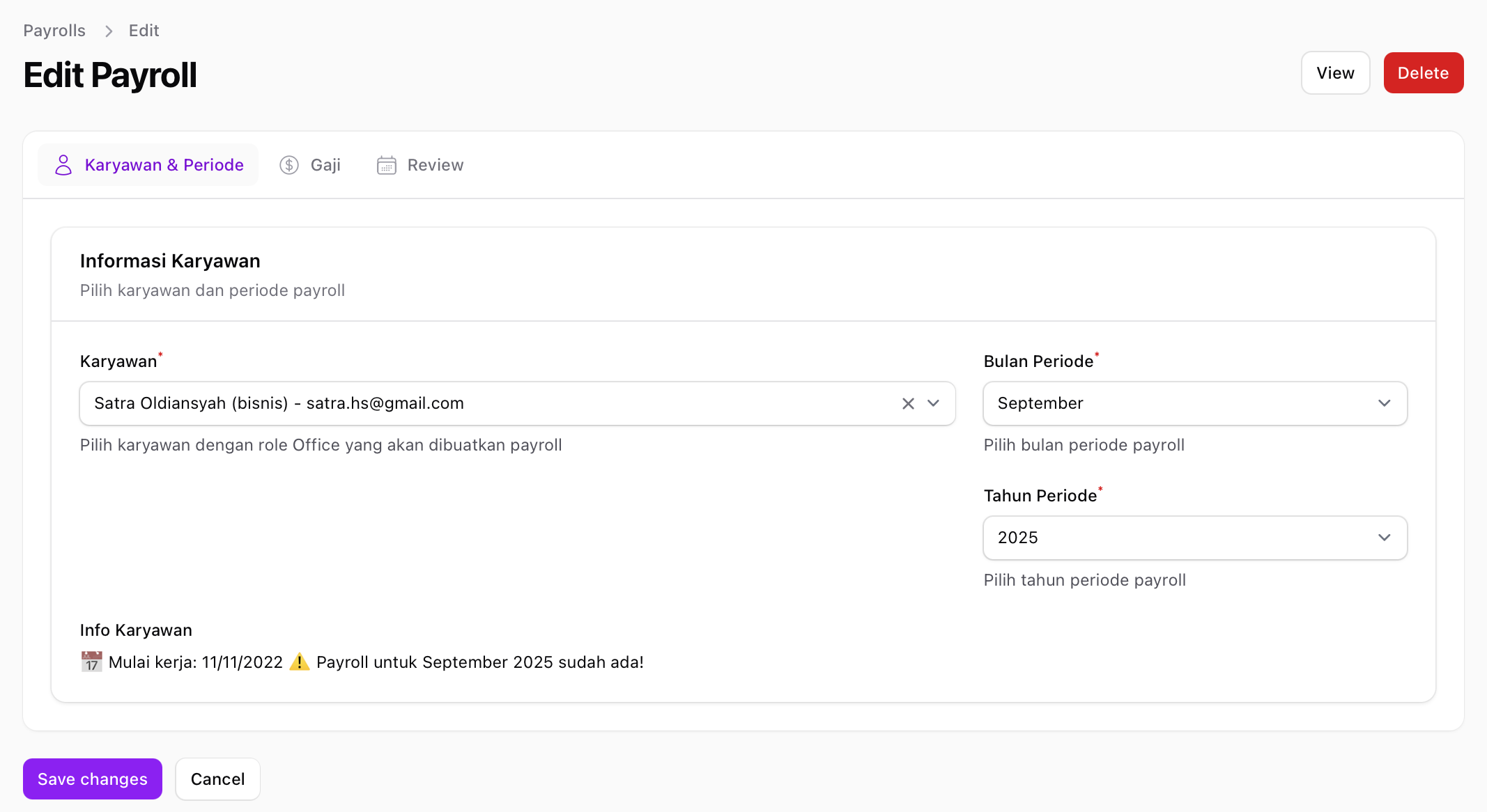1487x812 pixels.
Task: Go to Payrolls breadcrumb link
Action: 54,31
